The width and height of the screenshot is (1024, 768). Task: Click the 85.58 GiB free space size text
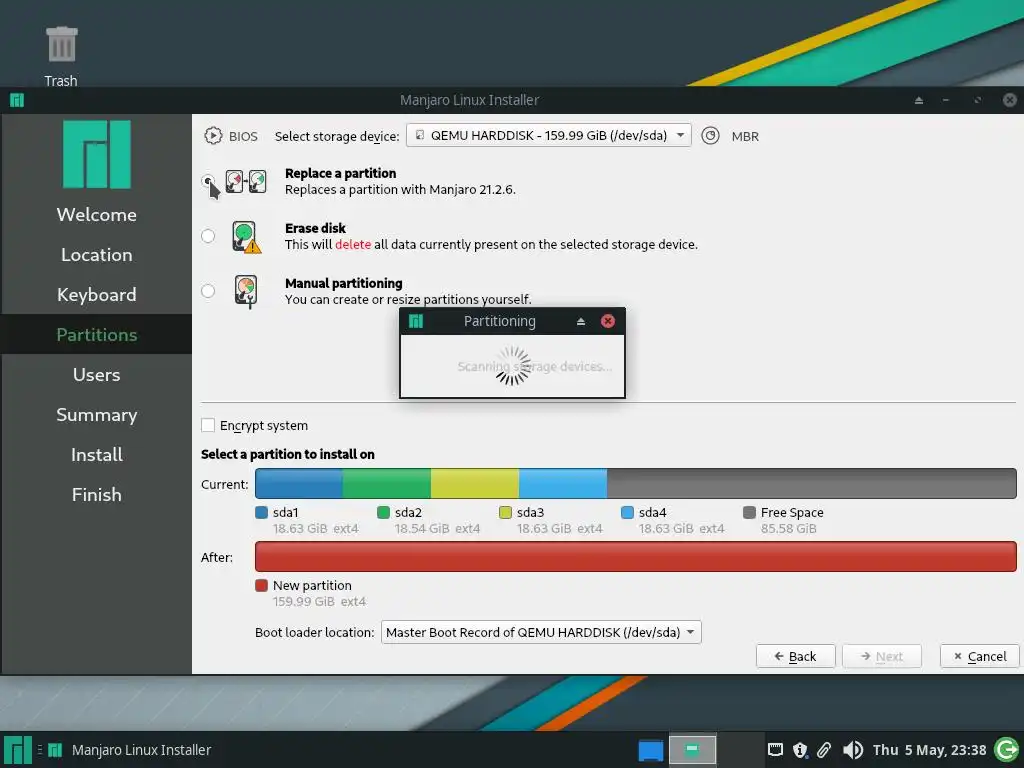[x=788, y=529]
